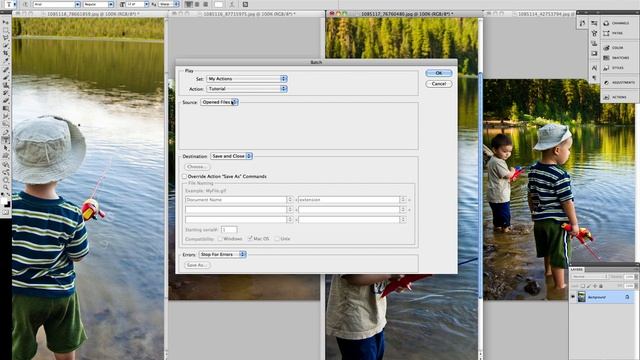Open the Swatches panel

point(616,58)
